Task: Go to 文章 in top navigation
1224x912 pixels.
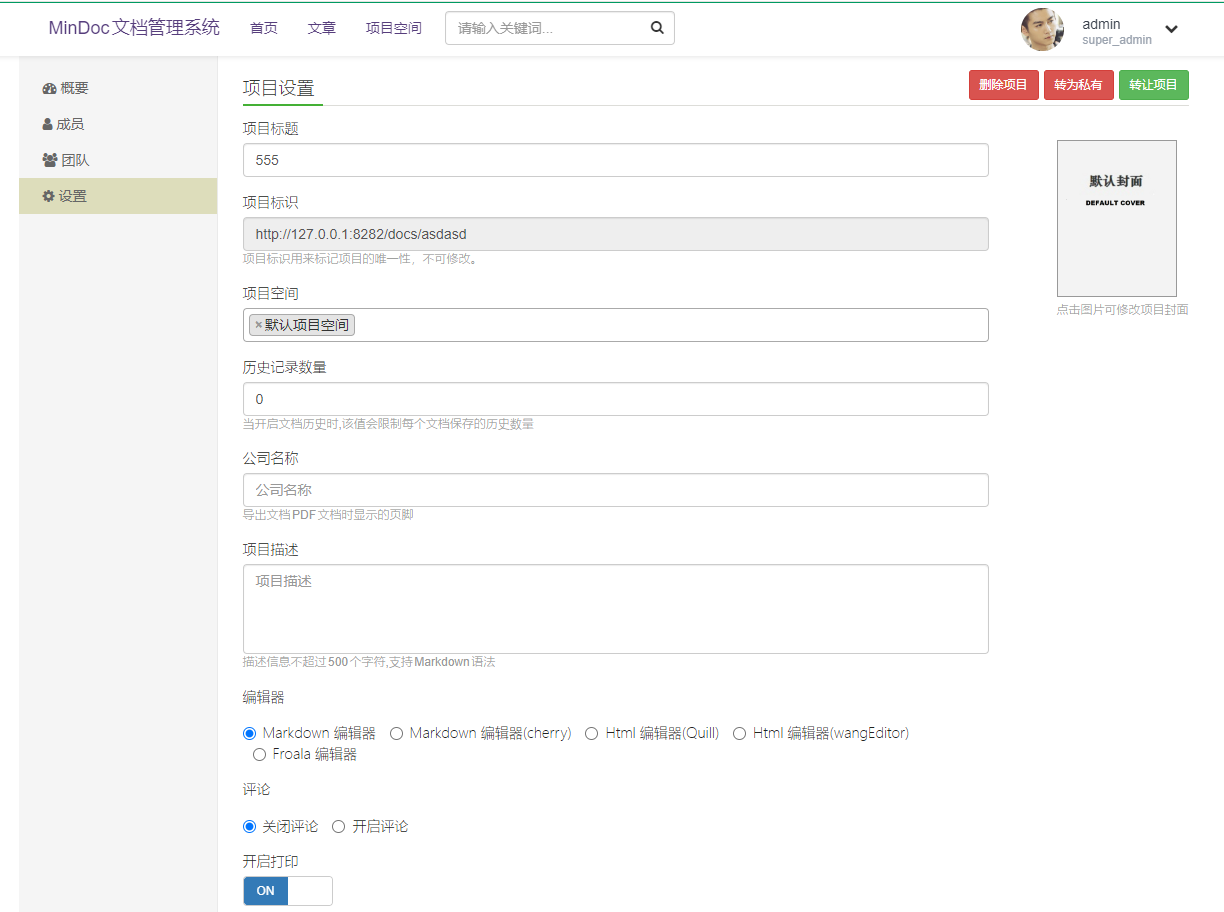Action: coord(322,28)
